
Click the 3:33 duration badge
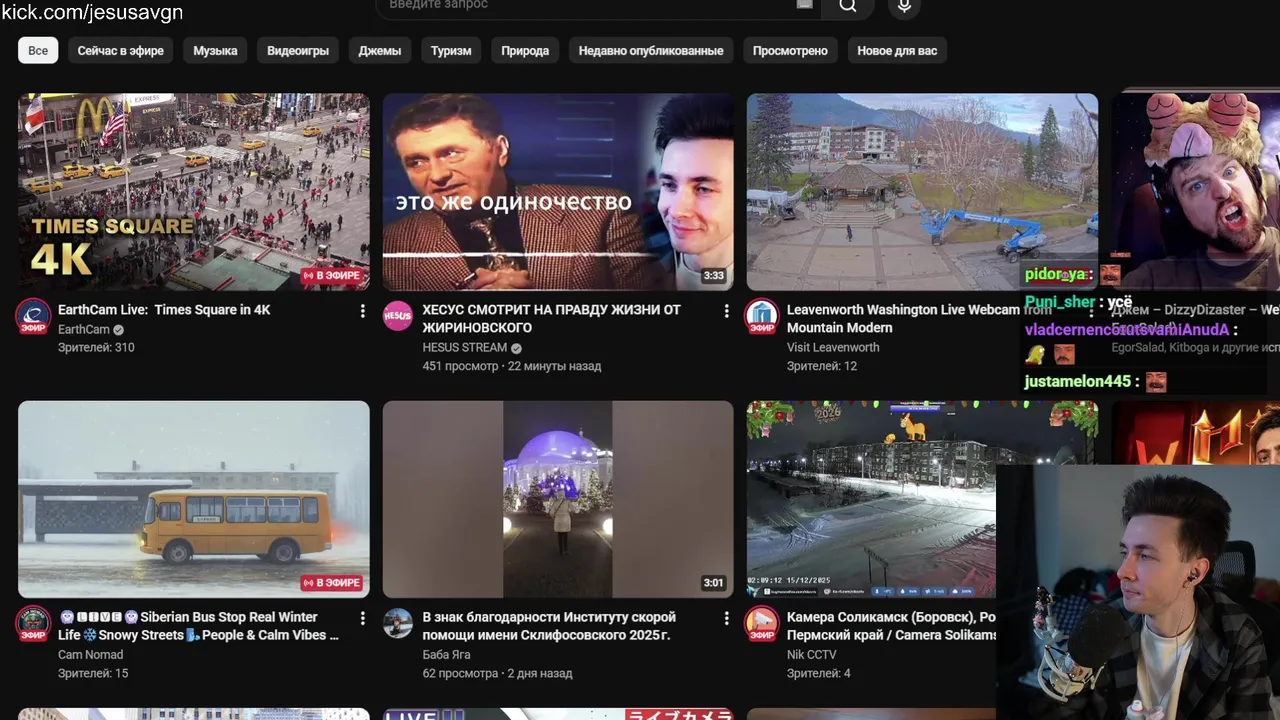click(x=713, y=276)
